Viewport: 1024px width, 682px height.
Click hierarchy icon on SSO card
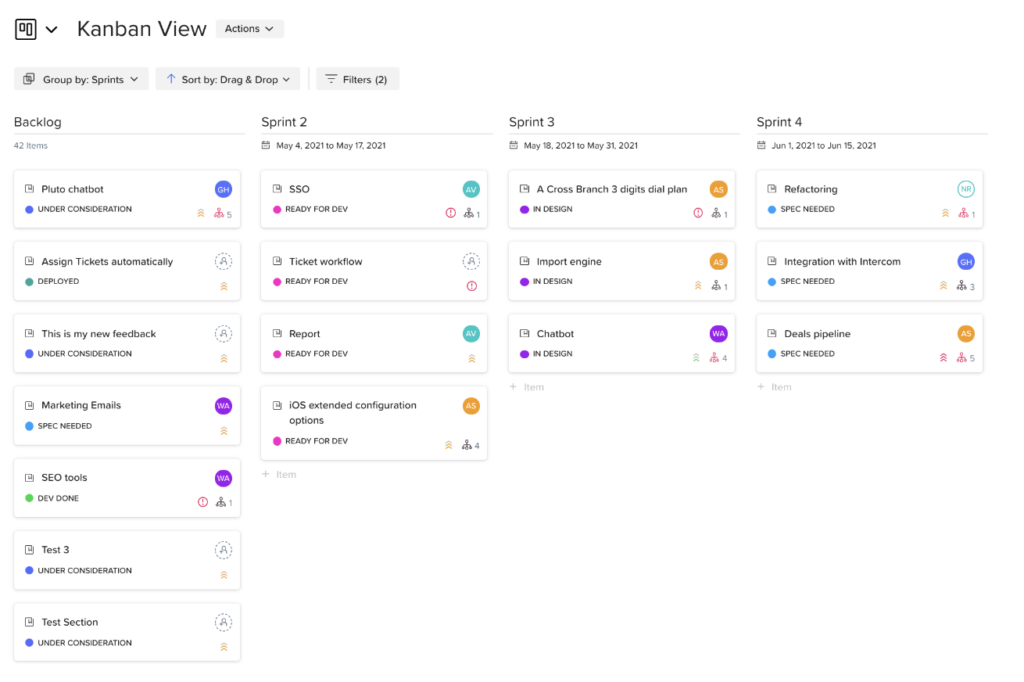pyautogui.click(x=466, y=214)
